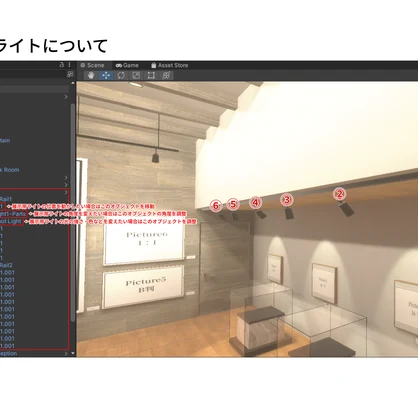The image size is (418, 418).
Task: Click the hierarchy search-by-type icon
Action: click(x=70, y=74)
